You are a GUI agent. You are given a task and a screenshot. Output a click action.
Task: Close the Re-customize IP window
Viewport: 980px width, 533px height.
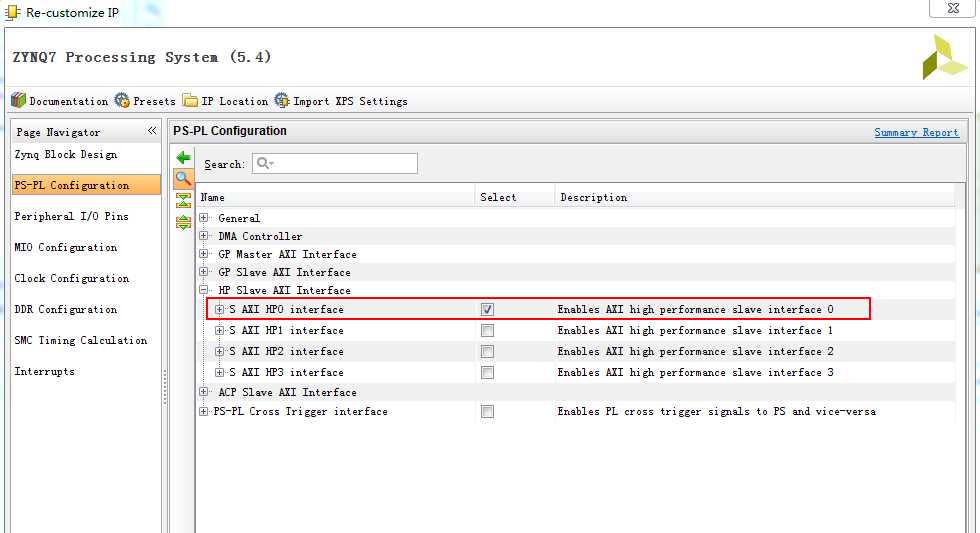tap(953, 8)
